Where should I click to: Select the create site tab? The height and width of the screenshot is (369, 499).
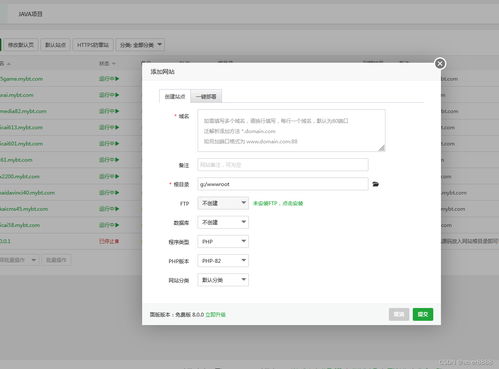pyautogui.click(x=175, y=97)
